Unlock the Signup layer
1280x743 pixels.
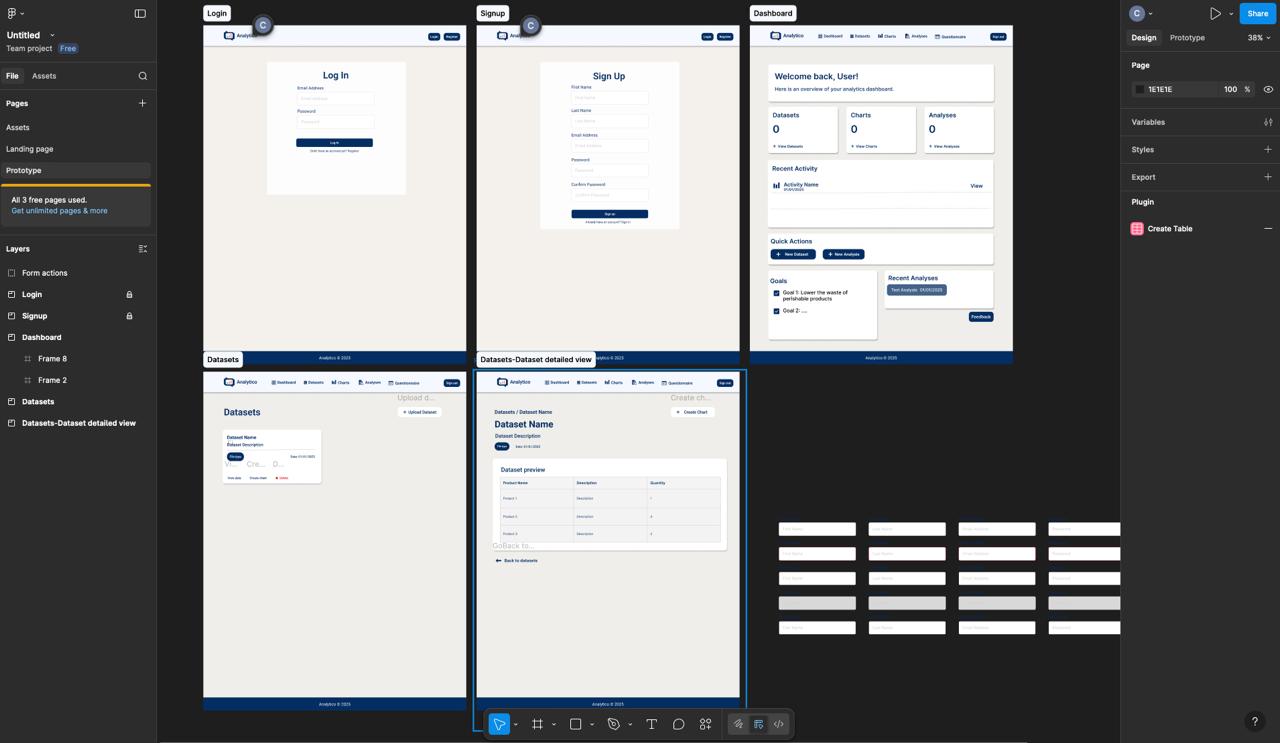[129, 316]
